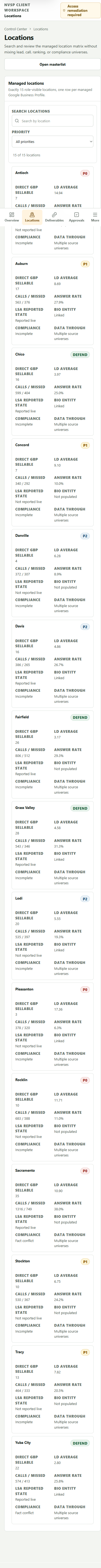Click the Control Center breadcrumb link
This screenshot has height=1568, width=101.
point(15,29)
